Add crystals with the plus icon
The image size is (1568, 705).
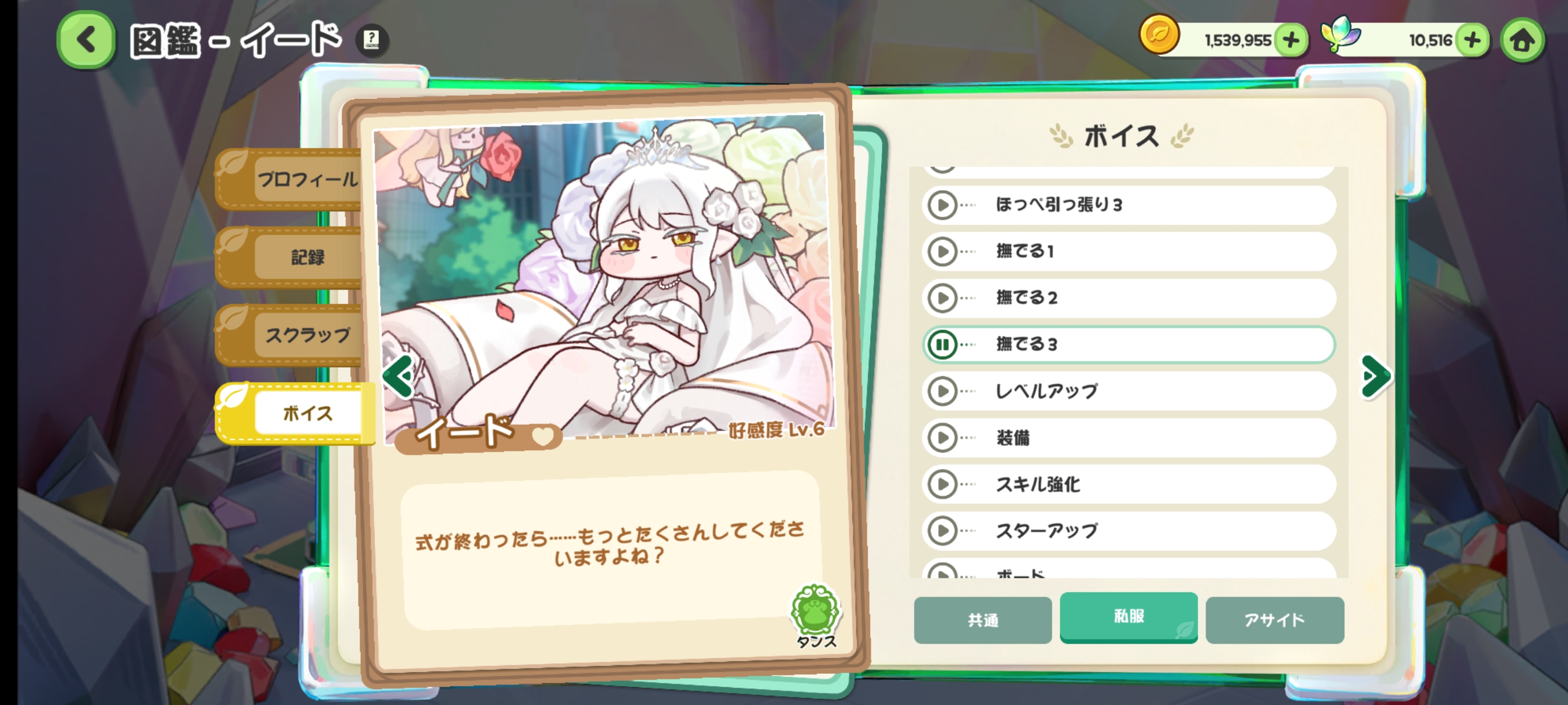point(1473,40)
